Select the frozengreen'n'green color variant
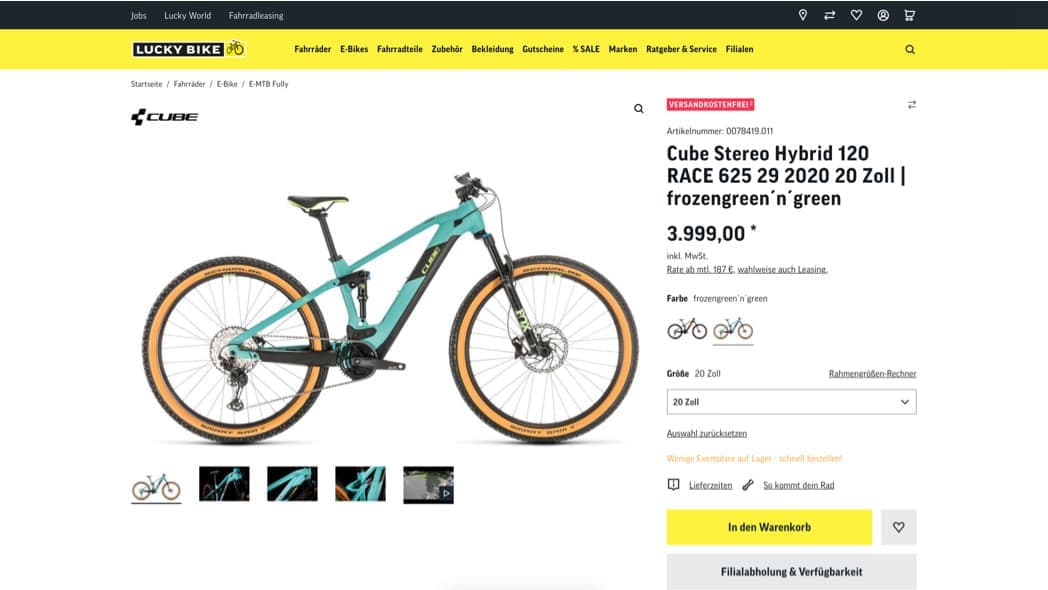The width and height of the screenshot is (1048, 590). [731, 329]
